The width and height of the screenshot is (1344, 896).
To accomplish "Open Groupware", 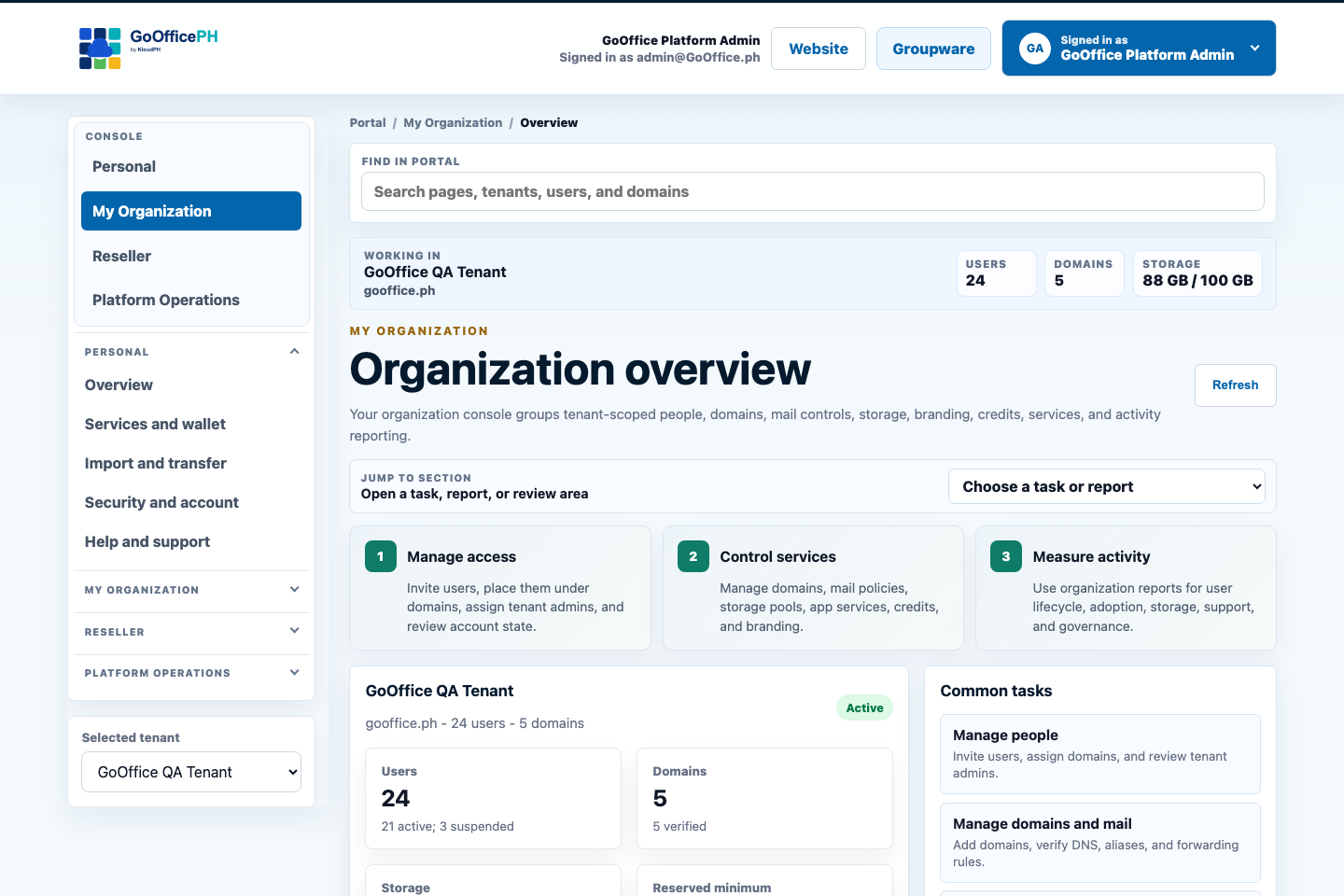I will pyautogui.click(x=933, y=49).
